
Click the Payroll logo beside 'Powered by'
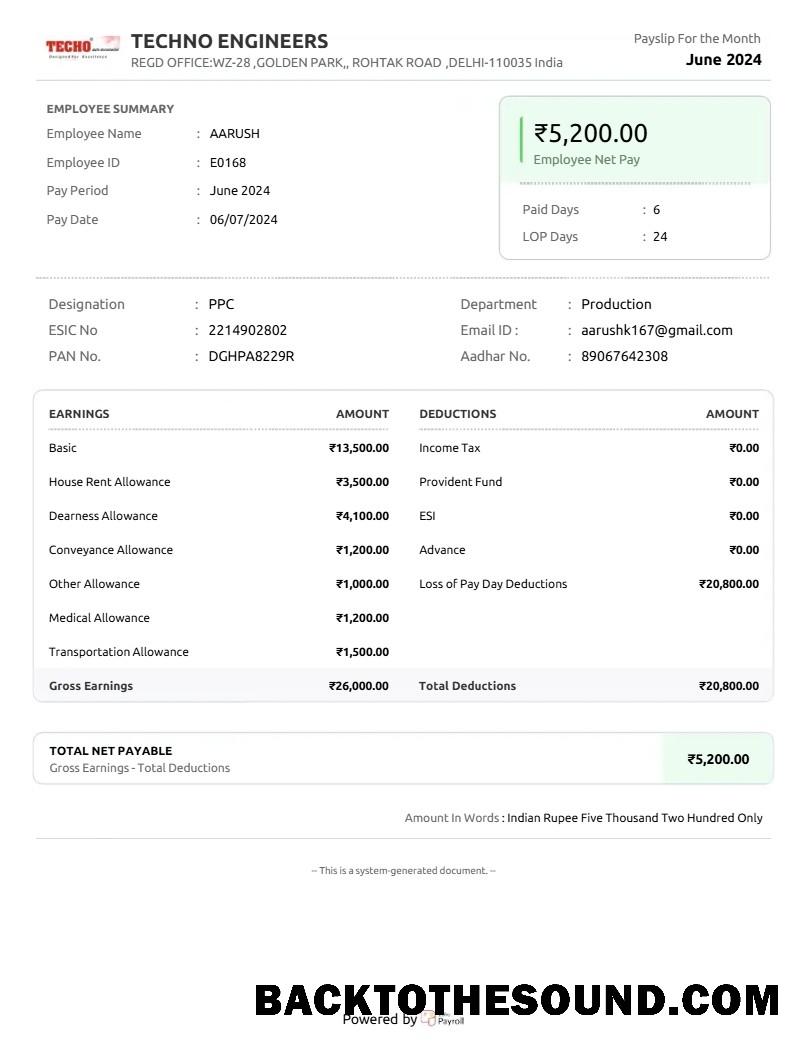coord(442,1020)
